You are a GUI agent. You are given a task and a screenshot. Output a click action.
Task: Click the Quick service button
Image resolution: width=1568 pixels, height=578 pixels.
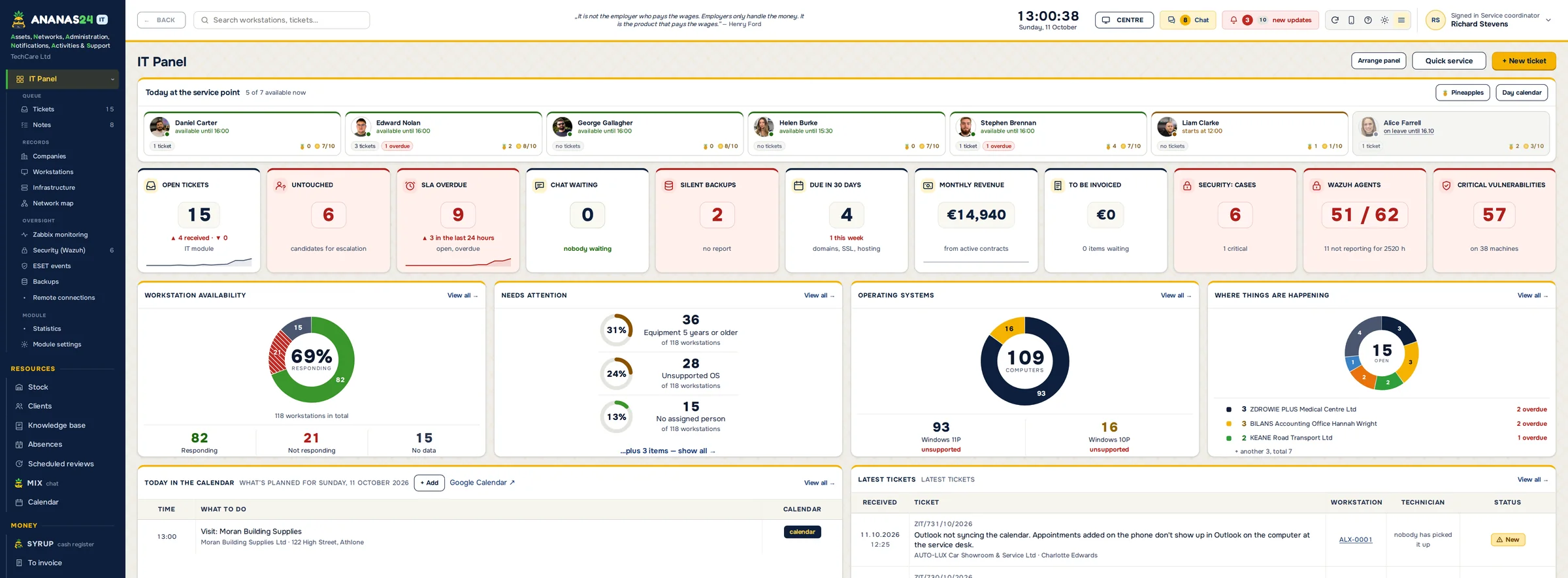click(1448, 61)
